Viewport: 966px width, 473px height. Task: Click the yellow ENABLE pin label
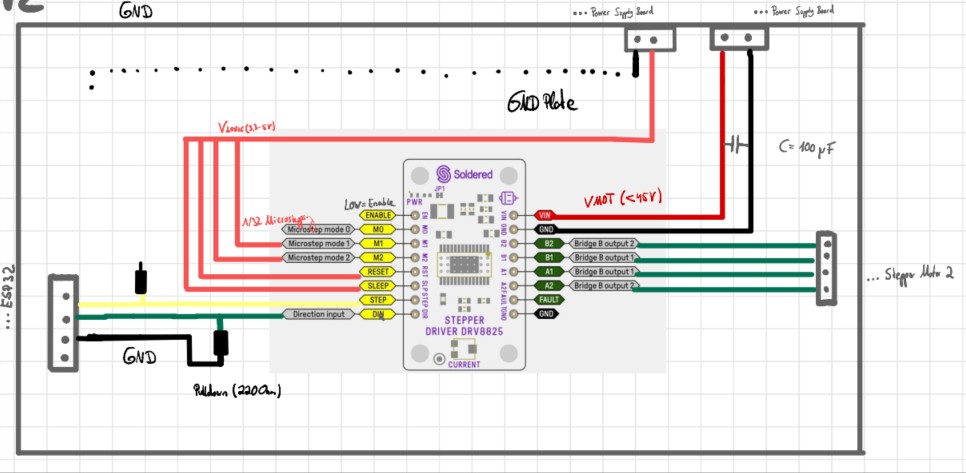point(377,216)
